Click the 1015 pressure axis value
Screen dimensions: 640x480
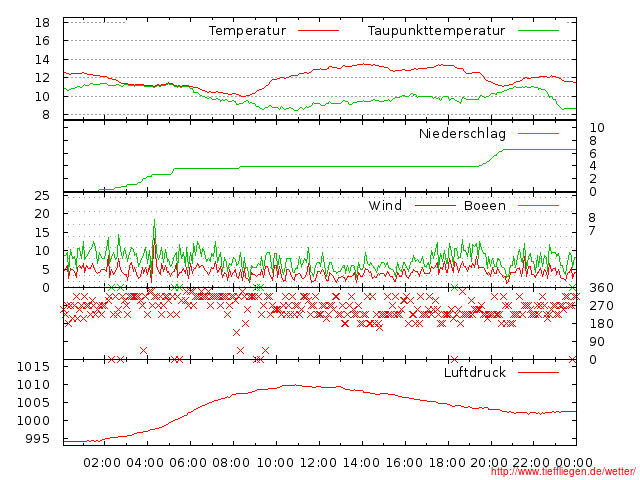(33, 367)
